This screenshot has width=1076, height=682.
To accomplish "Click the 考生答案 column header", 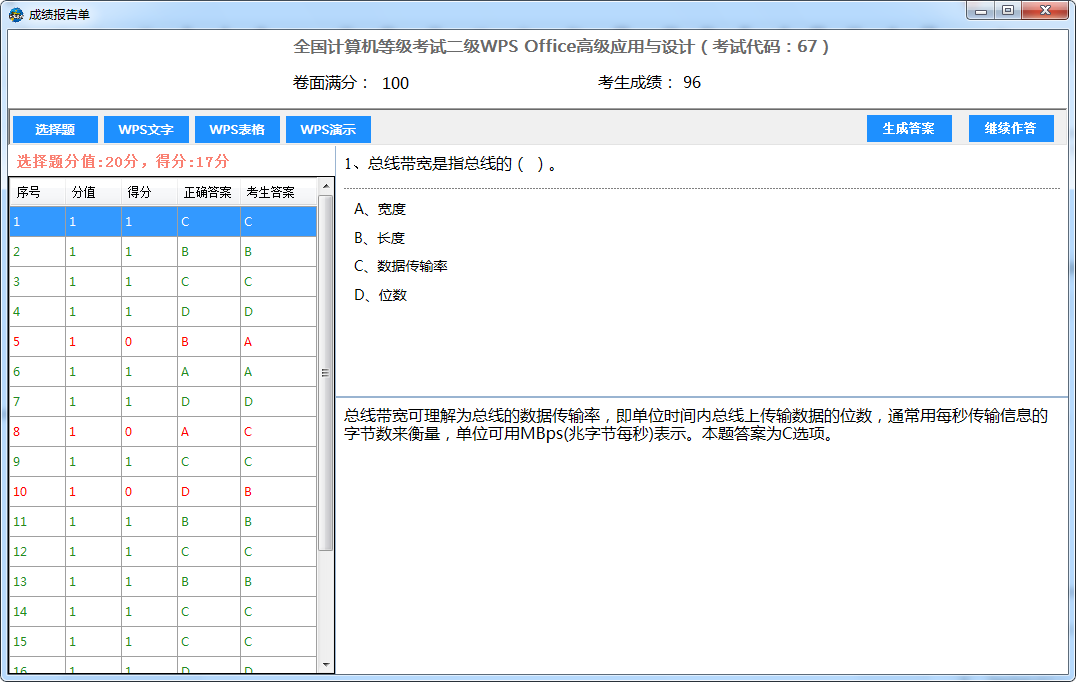I will pyautogui.click(x=279, y=192).
